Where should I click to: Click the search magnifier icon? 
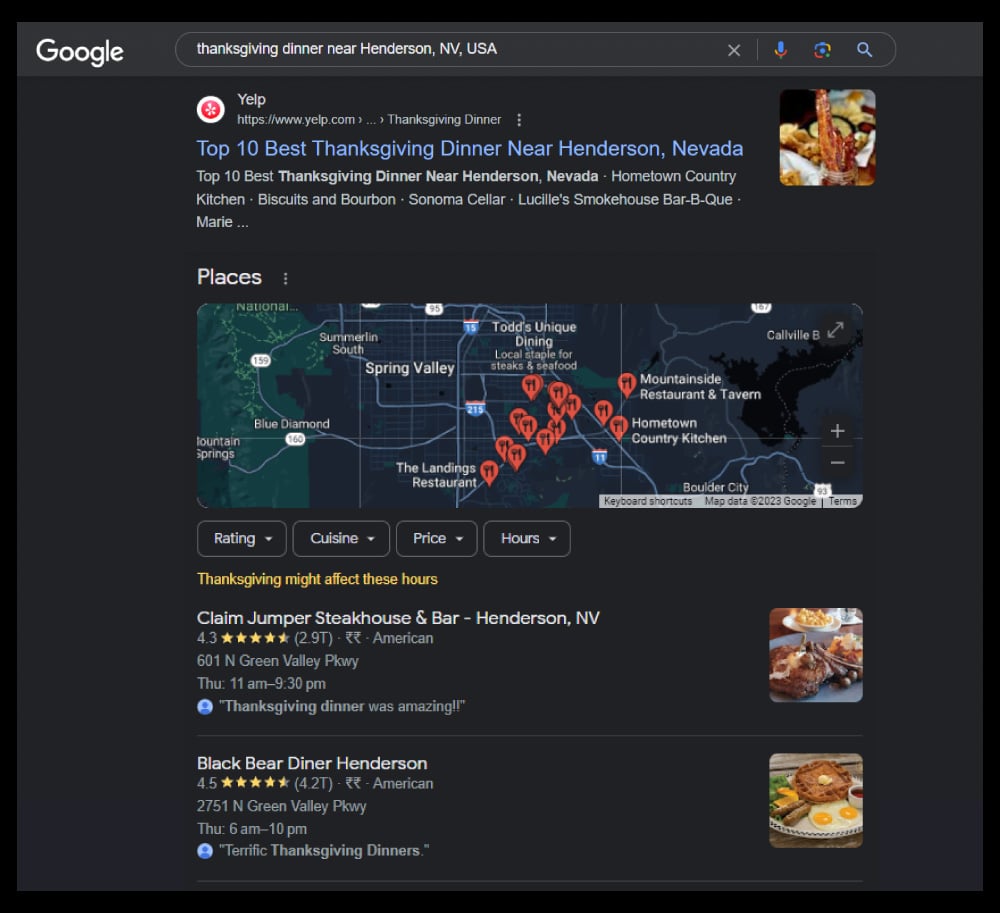864,48
